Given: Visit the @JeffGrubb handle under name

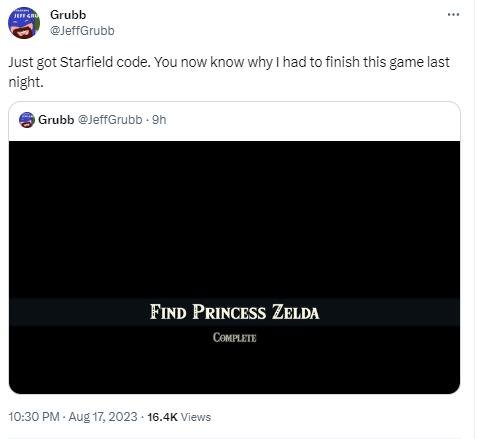Looking at the screenshot, I should click(x=82, y=31).
